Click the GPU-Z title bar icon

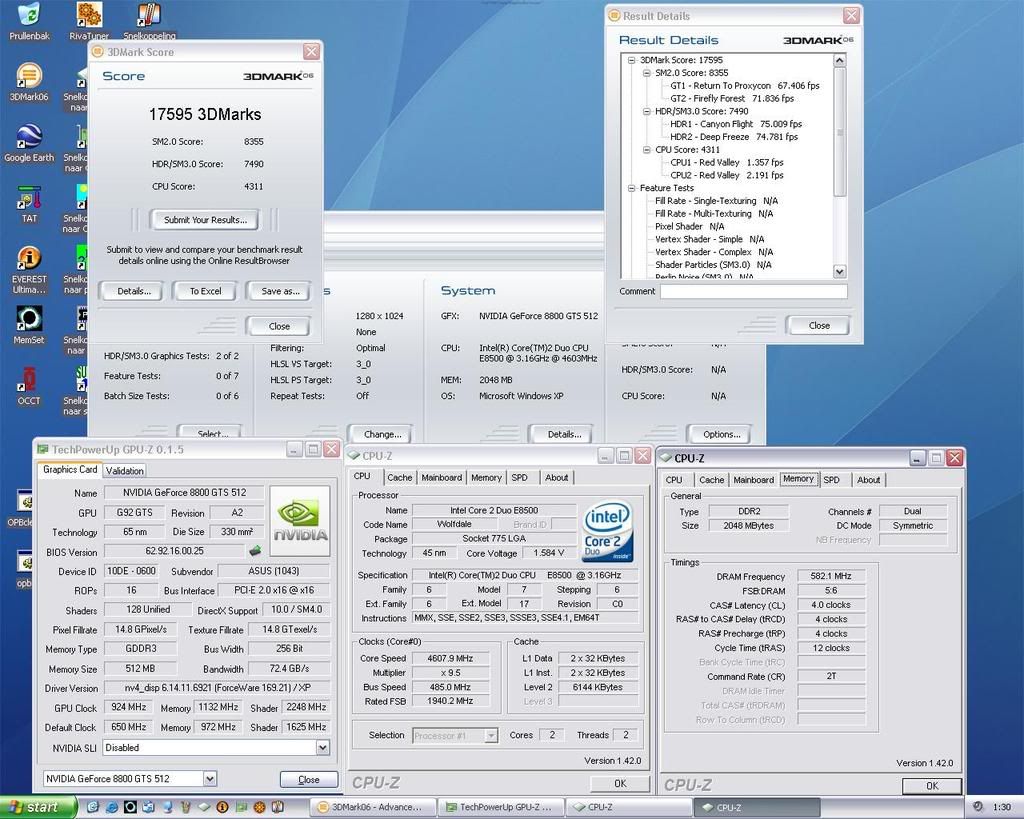click(x=43, y=449)
